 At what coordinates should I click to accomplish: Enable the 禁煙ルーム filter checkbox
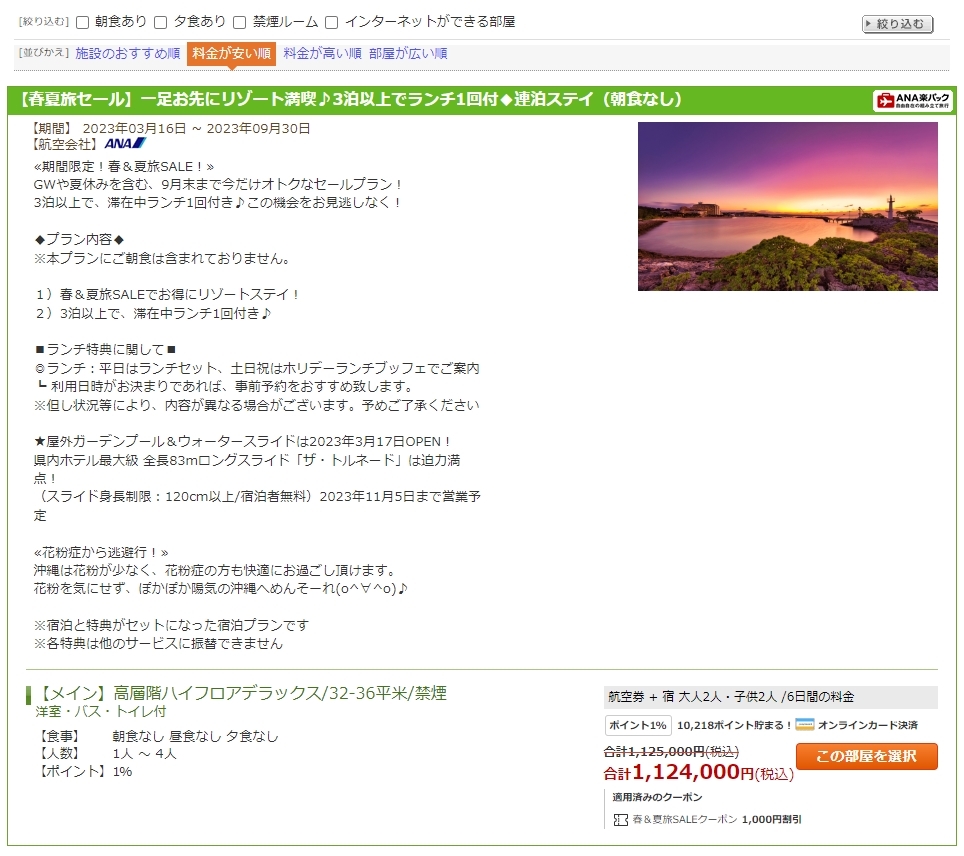[x=240, y=23]
